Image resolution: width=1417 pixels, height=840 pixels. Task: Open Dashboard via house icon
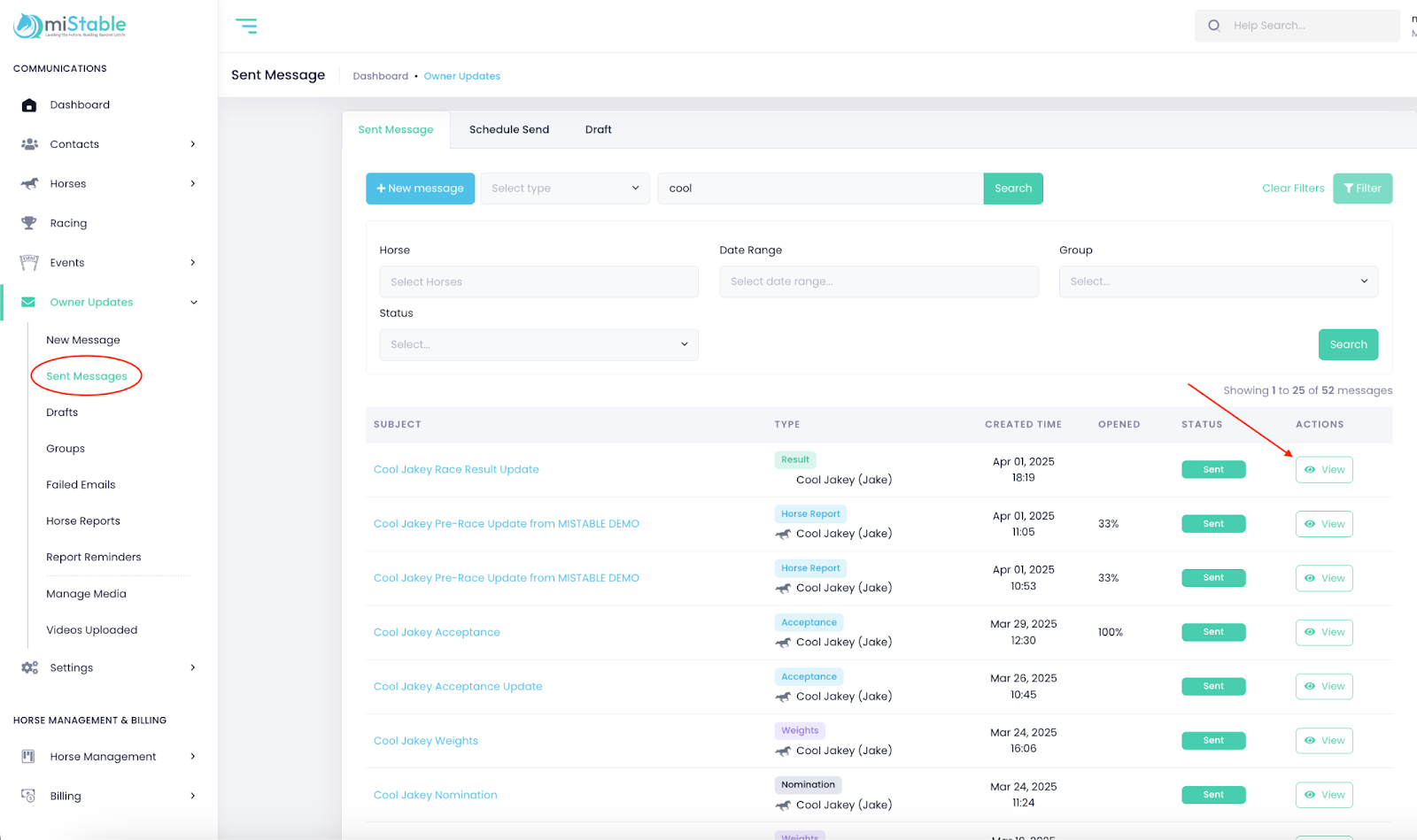(29, 105)
